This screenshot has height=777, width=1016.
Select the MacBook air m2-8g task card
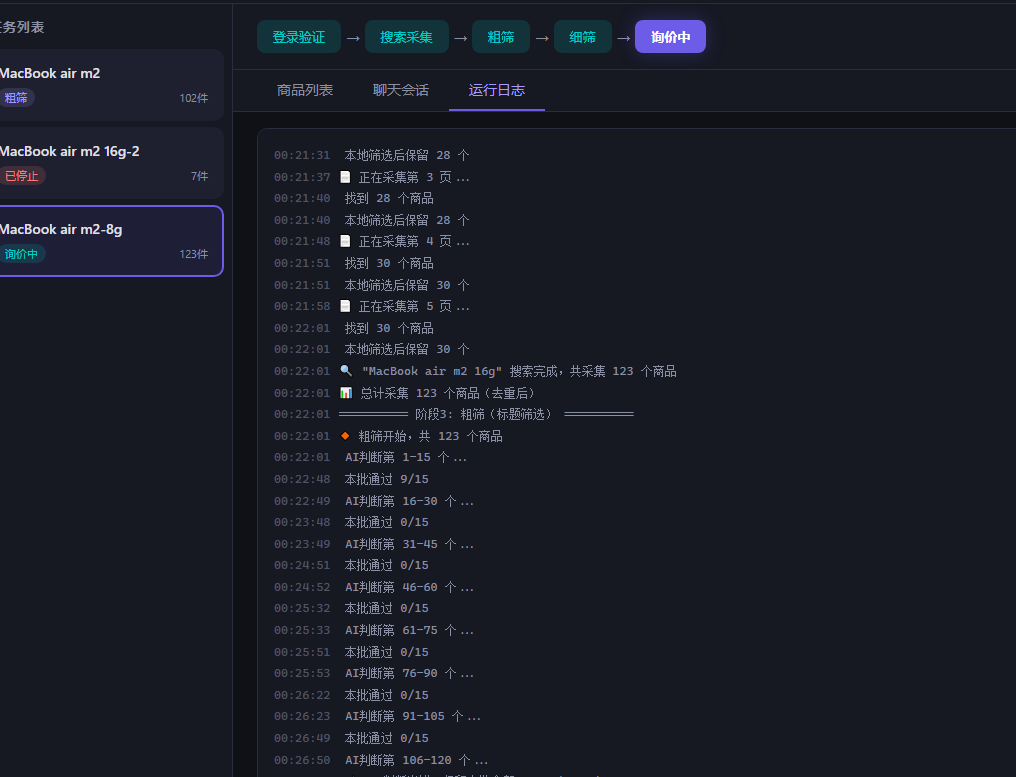coord(110,241)
